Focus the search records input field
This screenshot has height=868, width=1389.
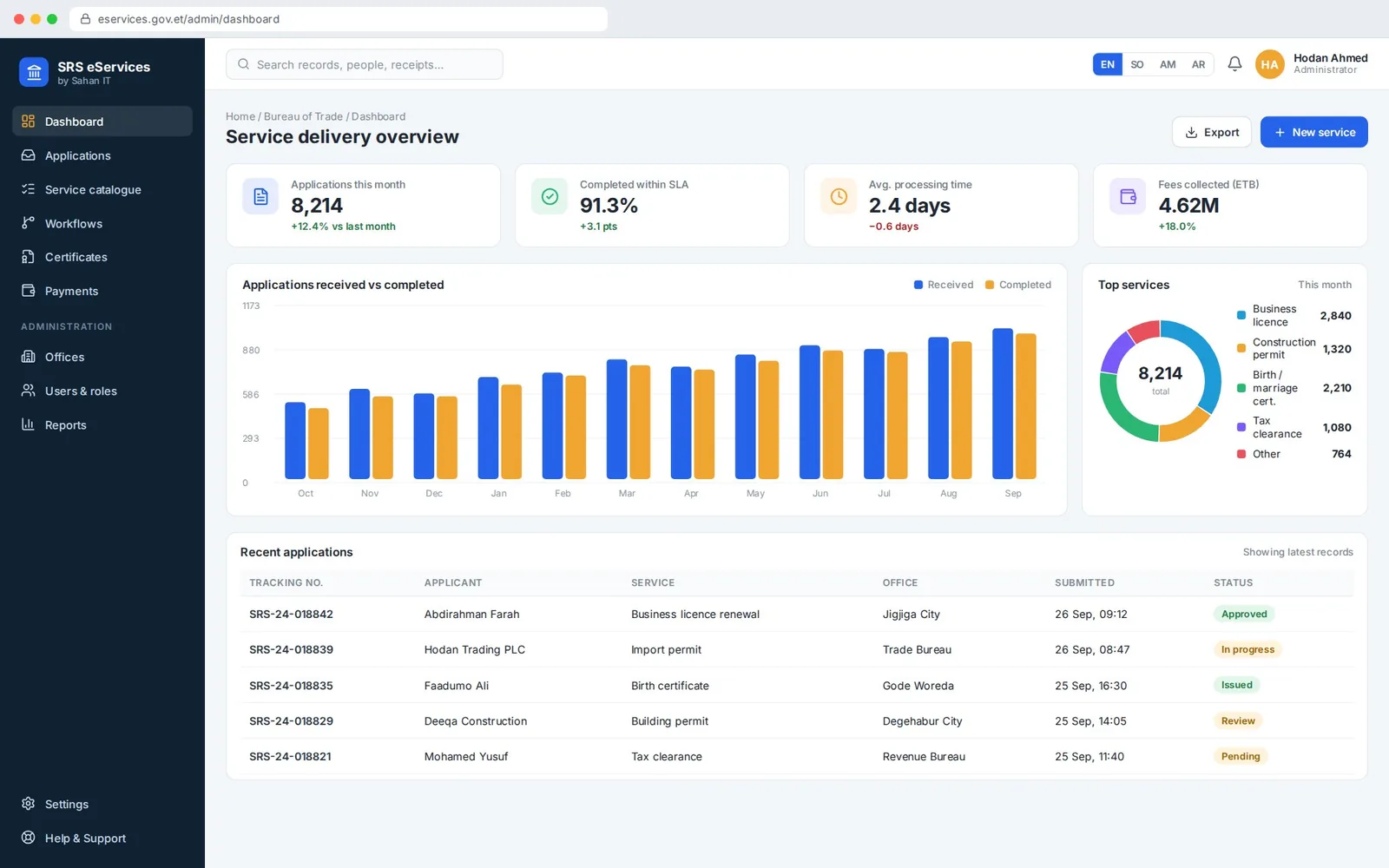coord(365,64)
